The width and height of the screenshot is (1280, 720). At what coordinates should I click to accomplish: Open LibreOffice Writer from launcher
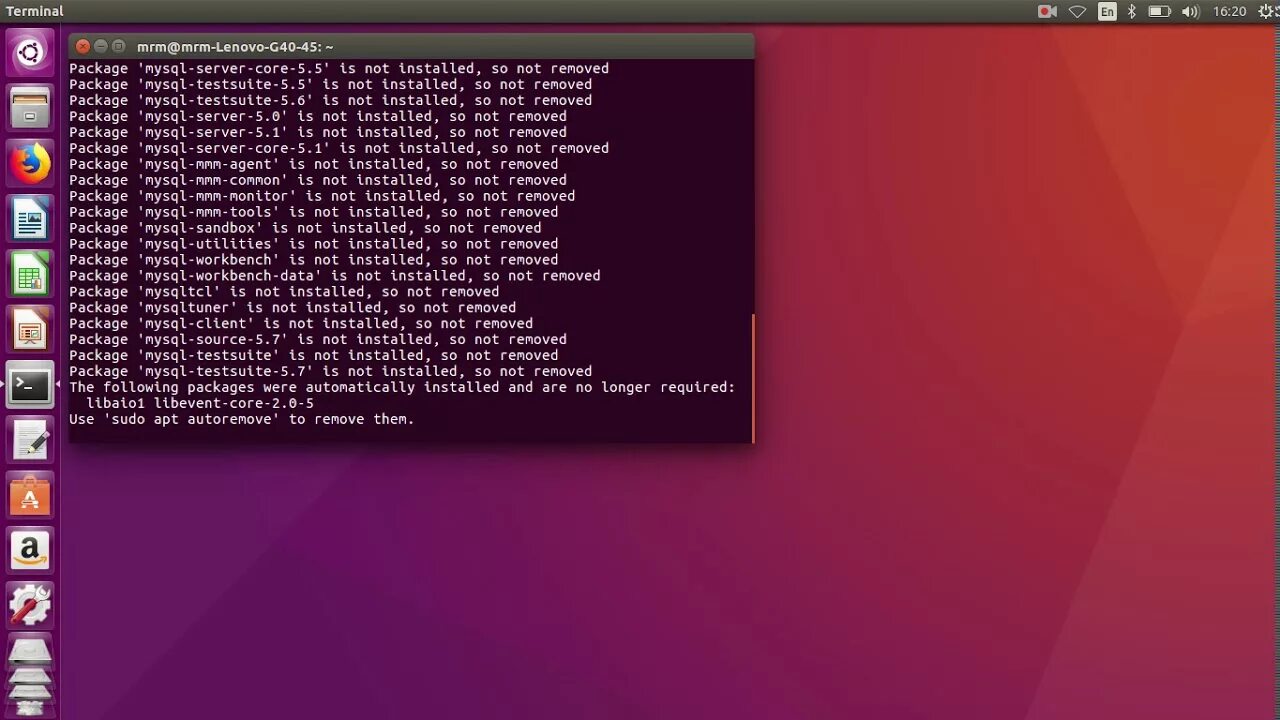point(30,218)
